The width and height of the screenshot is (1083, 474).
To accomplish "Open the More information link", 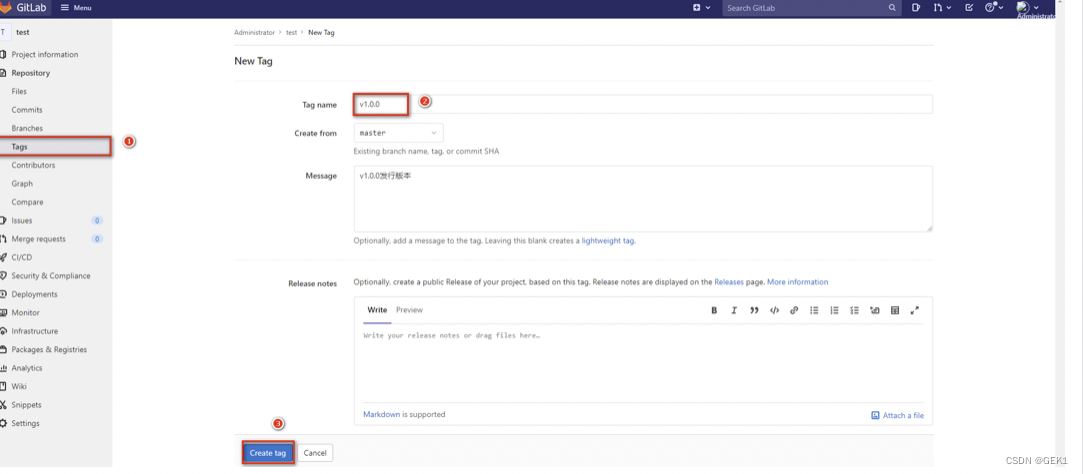I will pyautogui.click(x=798, y=282).
